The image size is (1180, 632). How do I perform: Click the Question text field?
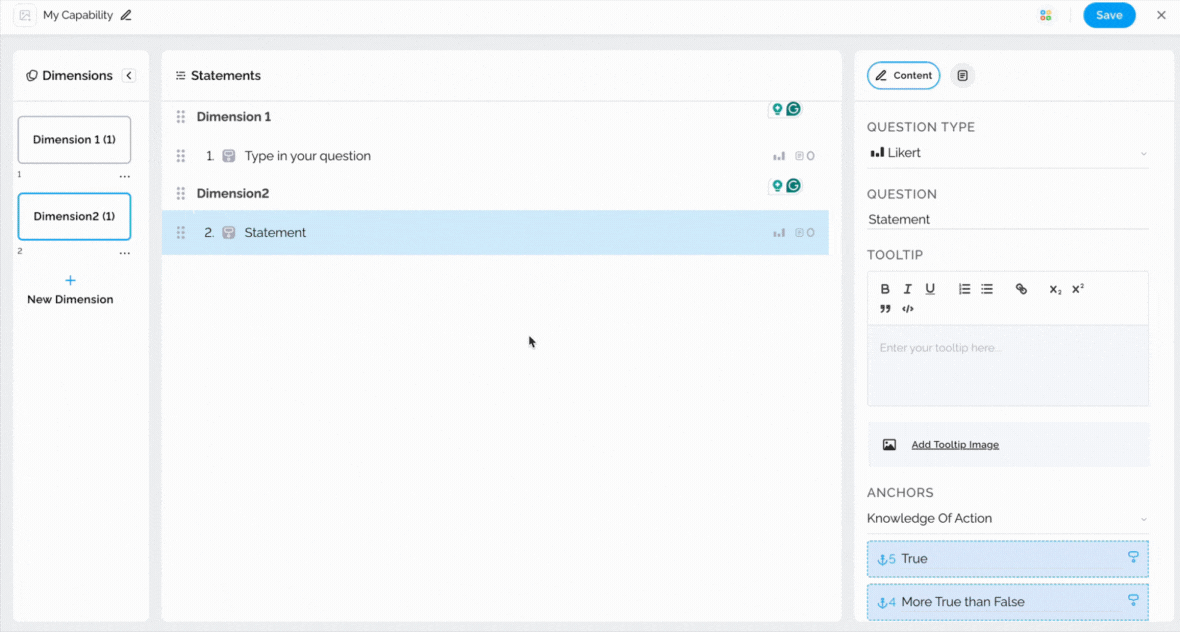(1007, 220)
